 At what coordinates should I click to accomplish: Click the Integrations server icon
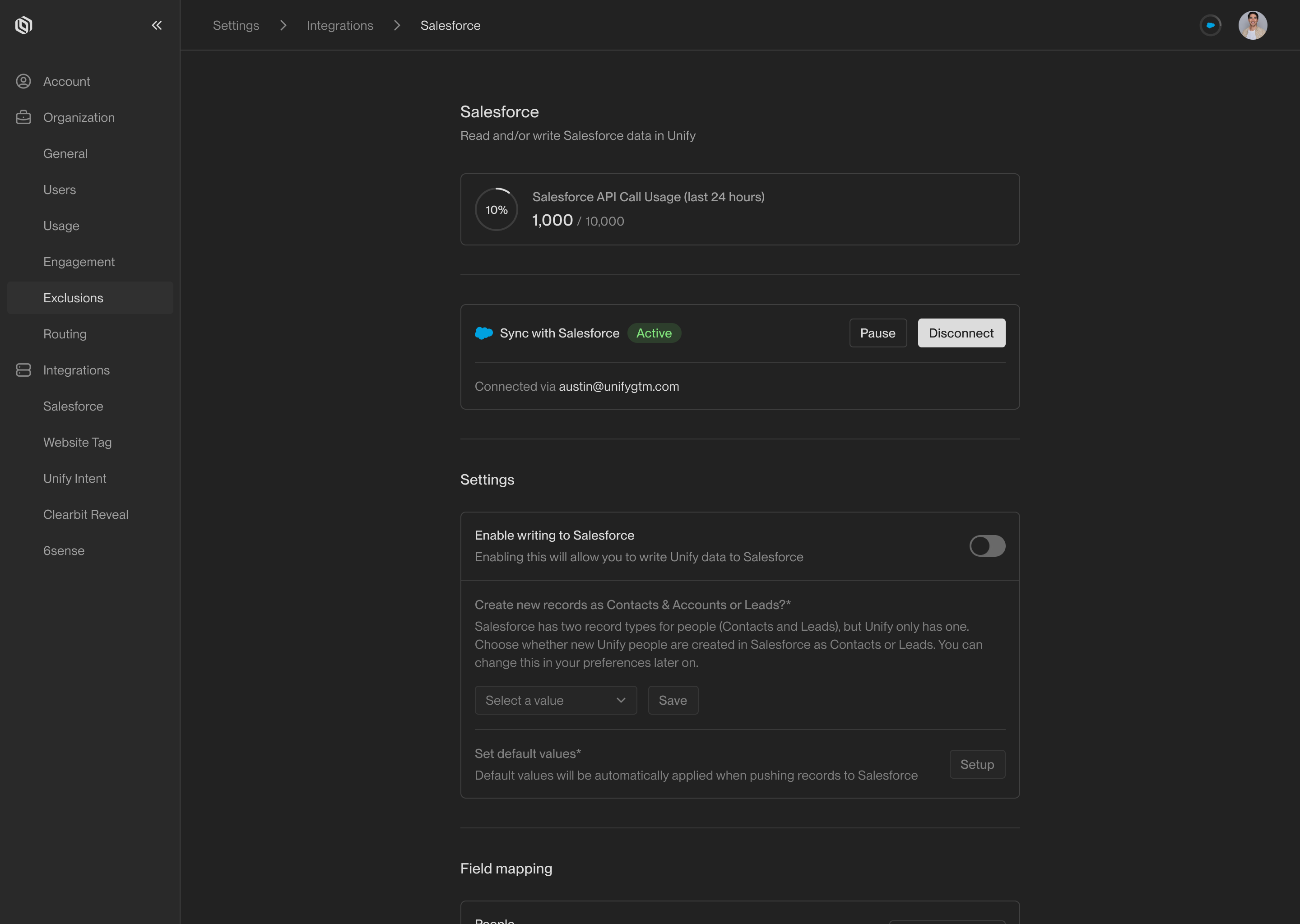[x=23, y=370]
